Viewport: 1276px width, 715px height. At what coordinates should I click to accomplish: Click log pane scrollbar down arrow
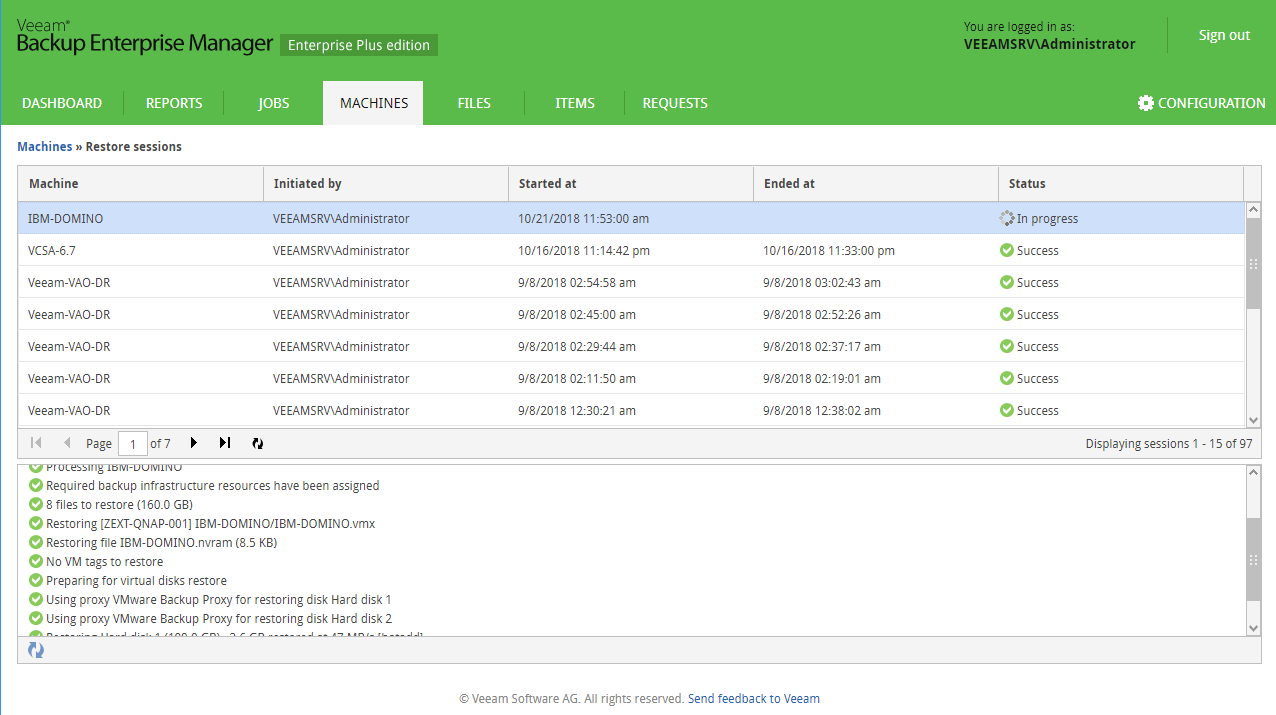[x=1254, y=627]
